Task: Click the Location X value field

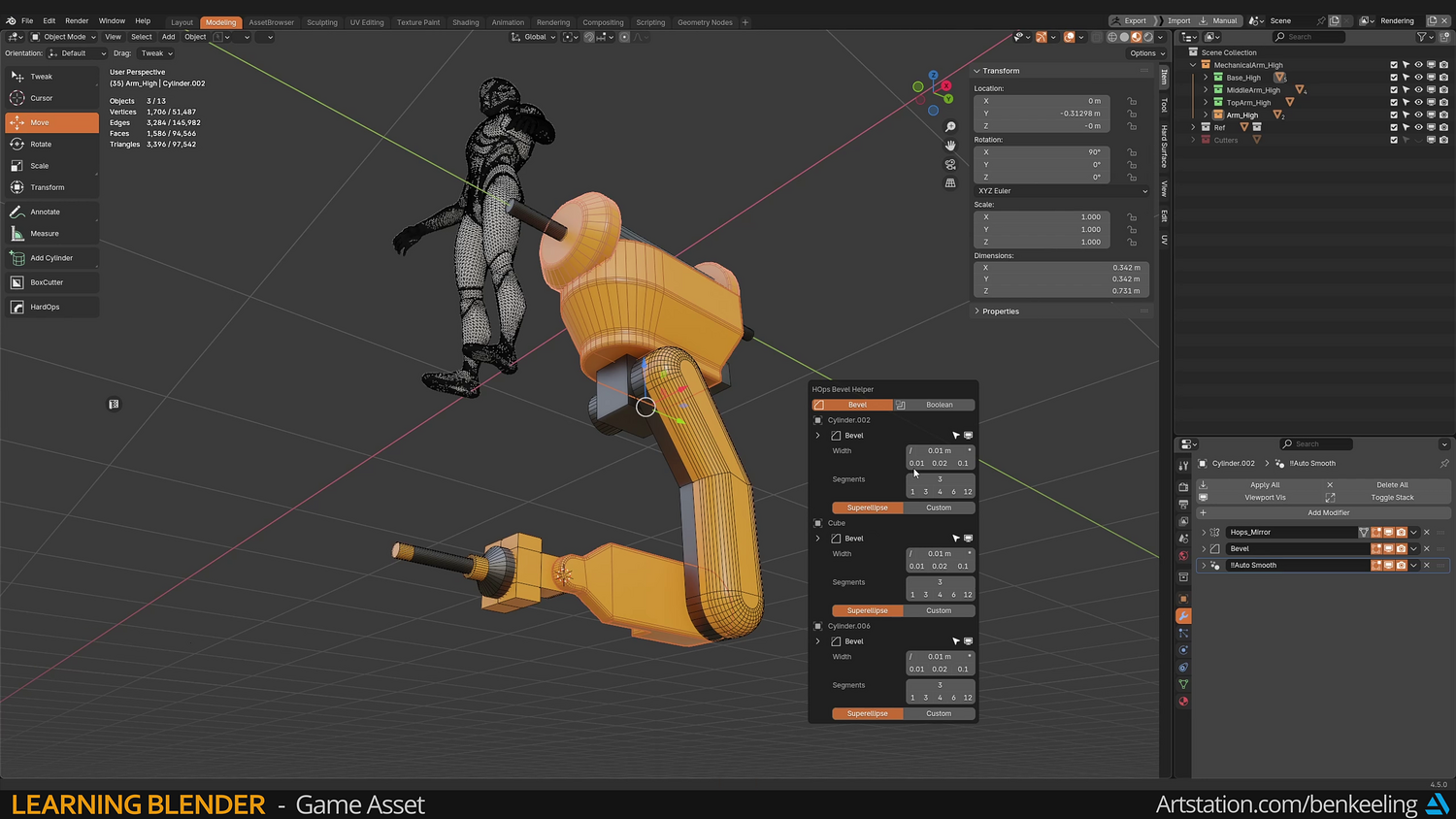Action: (x=1042, y=101)
